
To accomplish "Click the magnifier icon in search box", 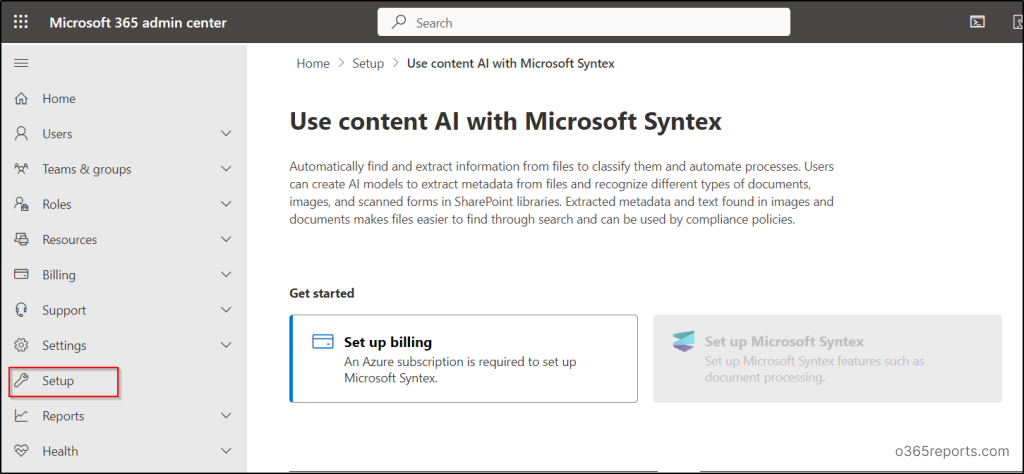I will click(398, 23).
